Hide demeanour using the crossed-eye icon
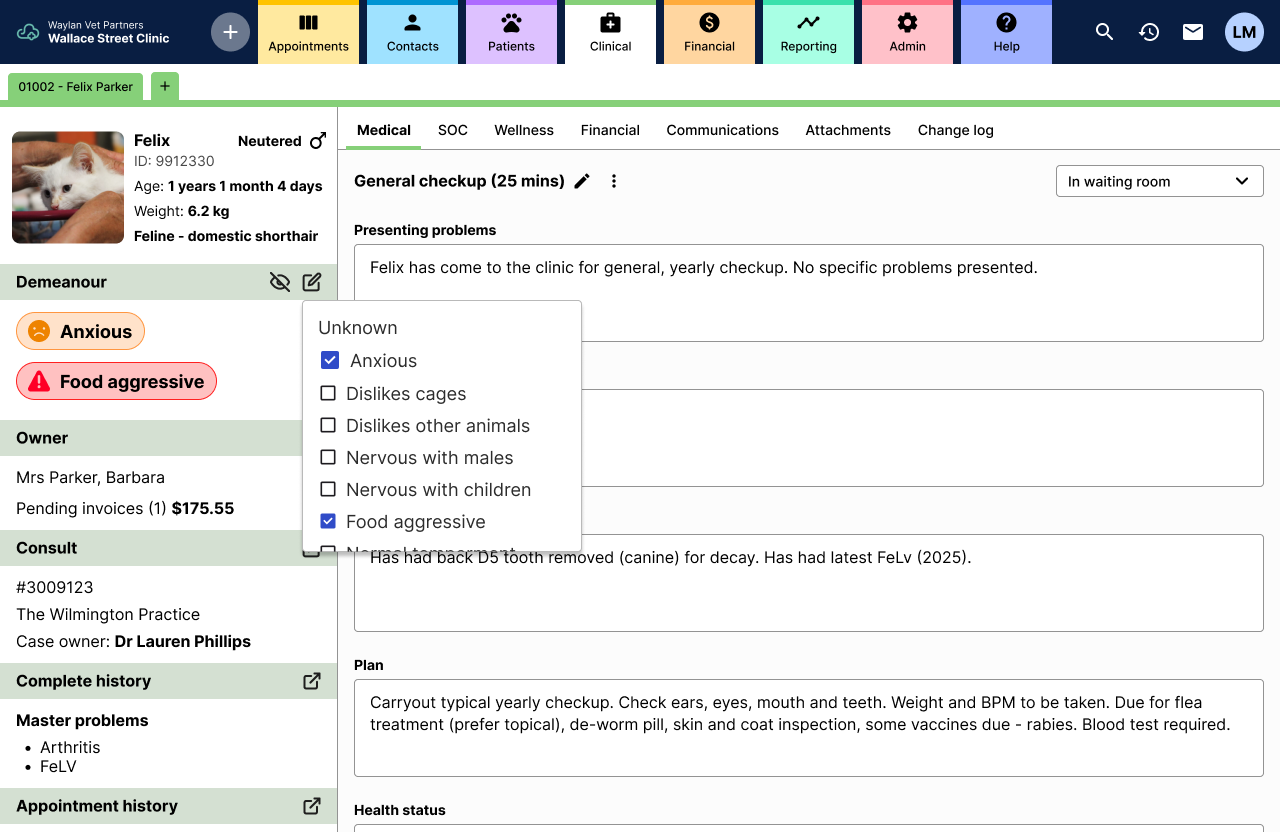Viewport: 1280px width, 832px height. pos(280,282)
